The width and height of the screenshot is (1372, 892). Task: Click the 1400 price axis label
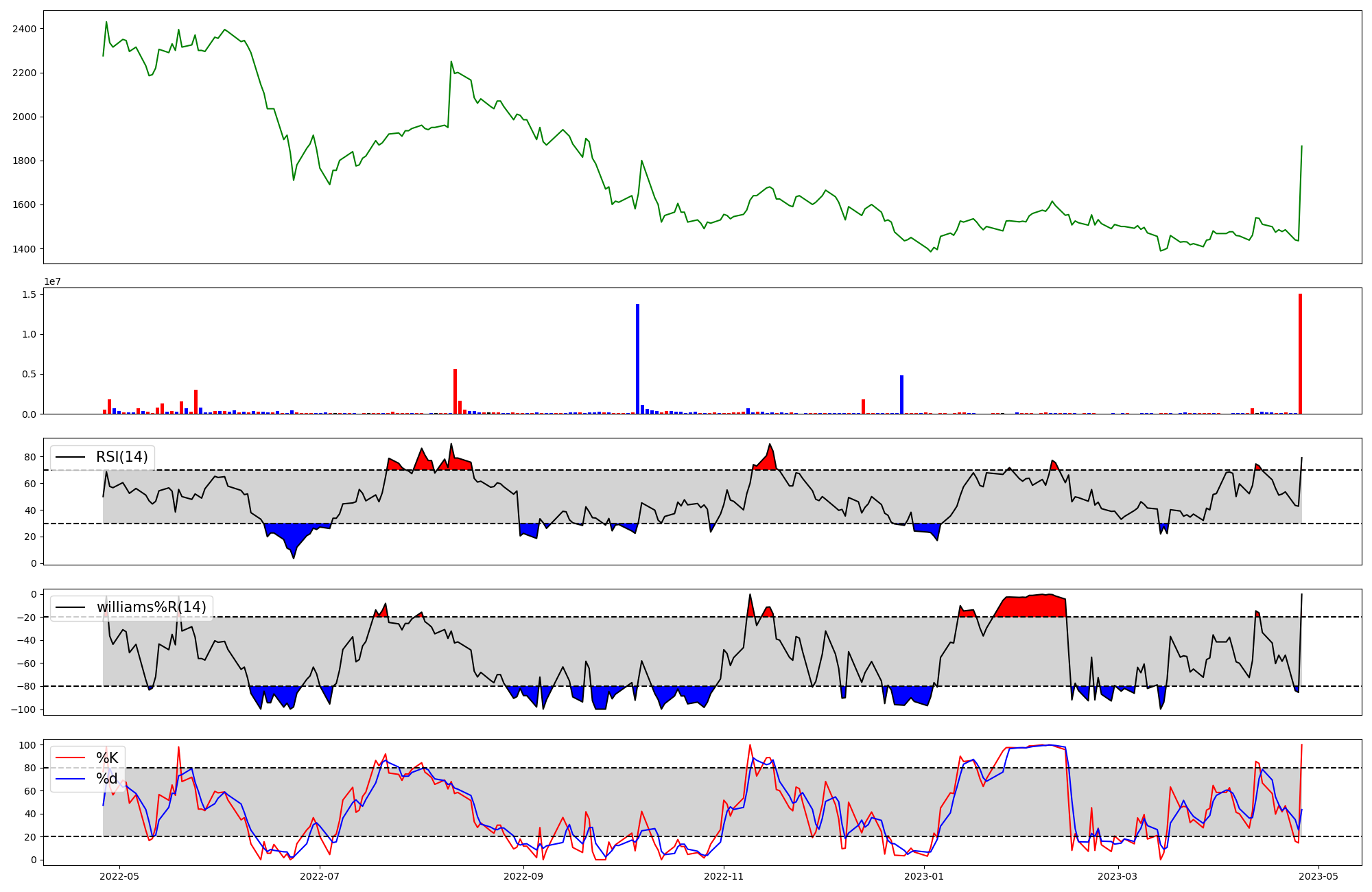(x=25, y=249)
